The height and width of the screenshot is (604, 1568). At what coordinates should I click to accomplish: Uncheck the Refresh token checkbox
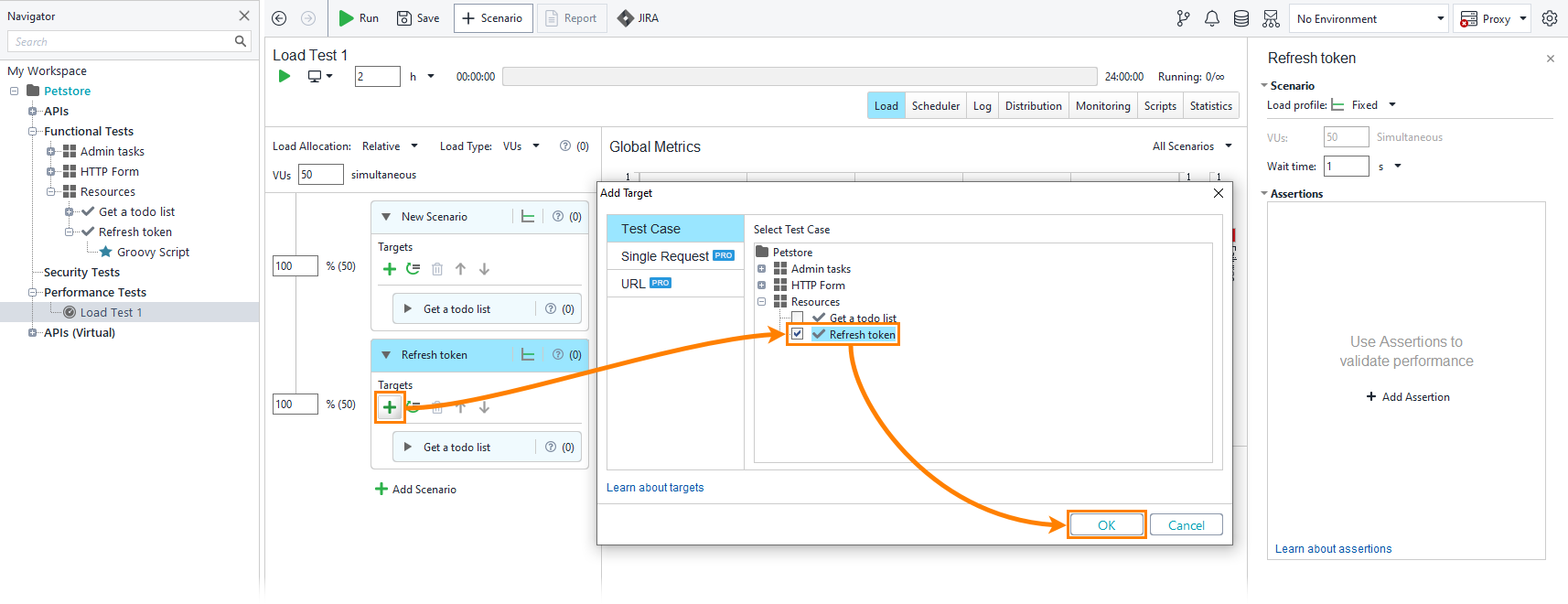point(798,334)
